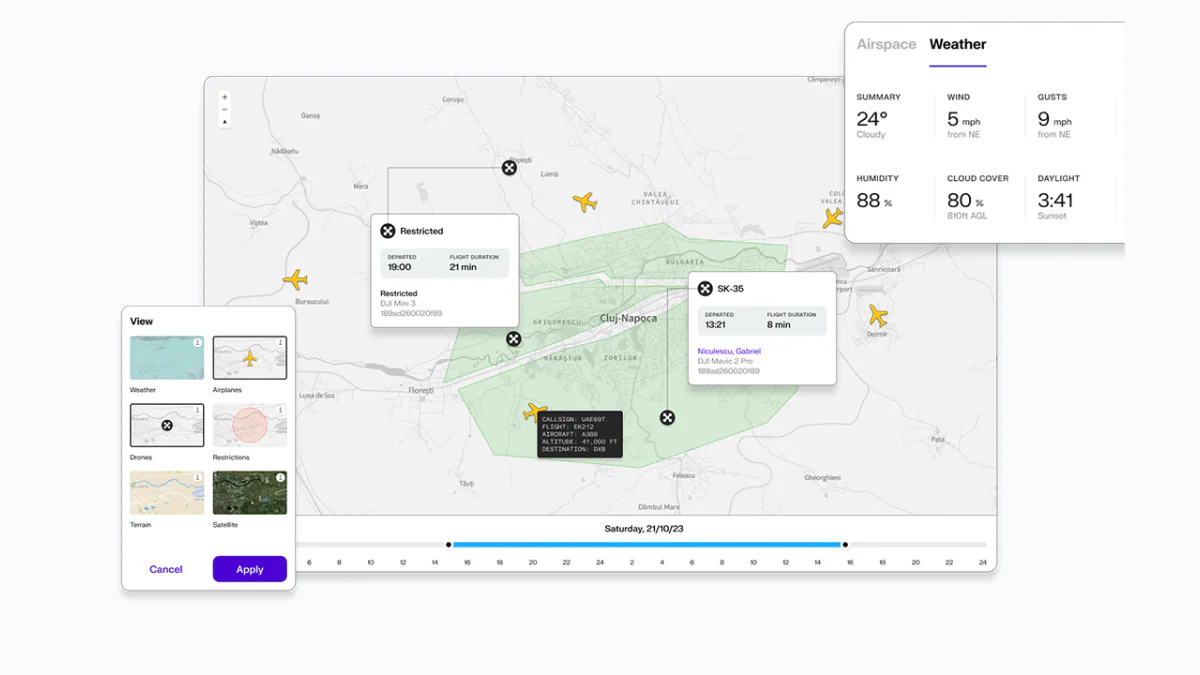Zoom out with the map minus button
This screenshot has height=675, width=1200.
click(x=224, y=109)
